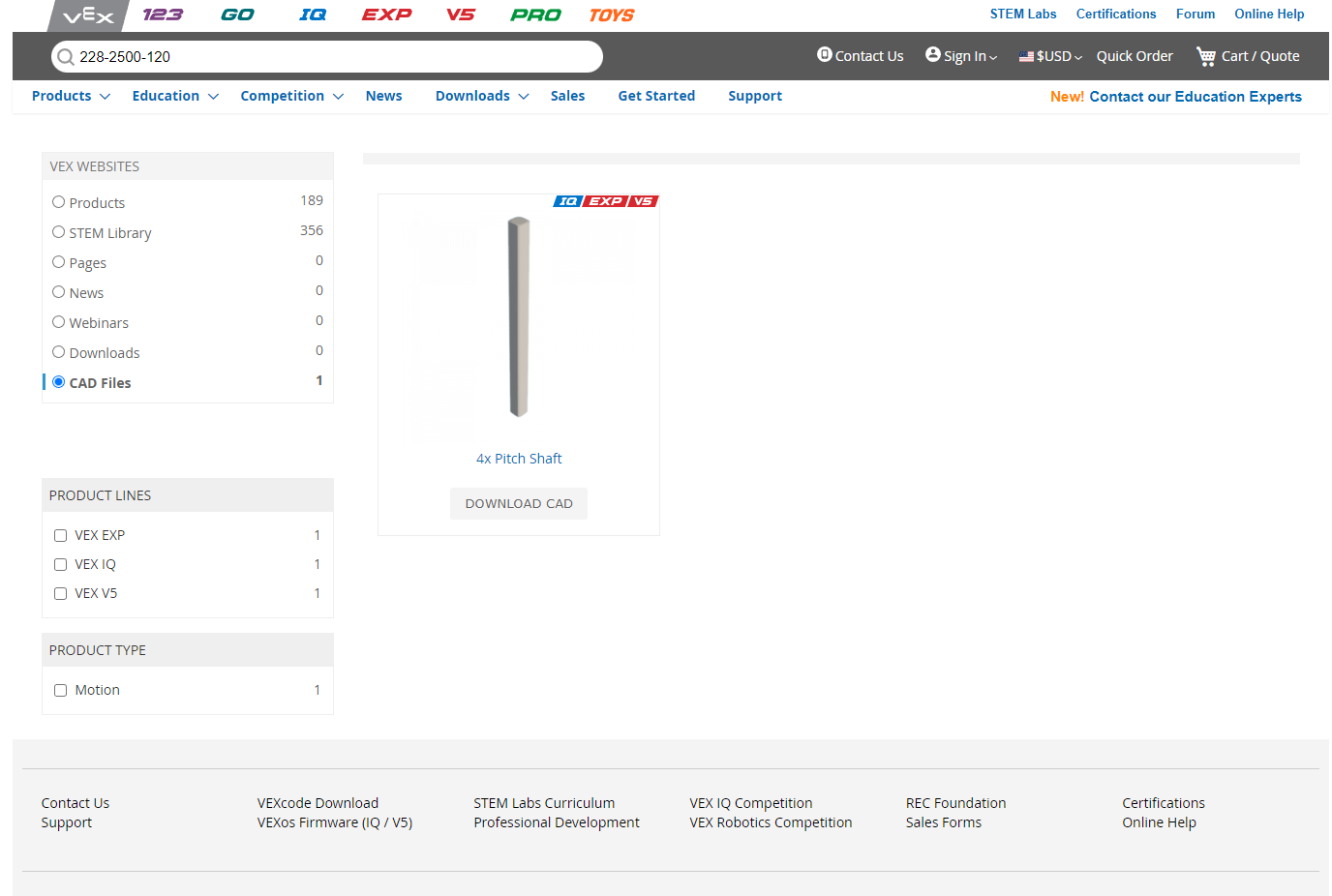Open footer VEX IQ Competition link
Viewport: 1332px width, 896px height.
tap(751, 803)
